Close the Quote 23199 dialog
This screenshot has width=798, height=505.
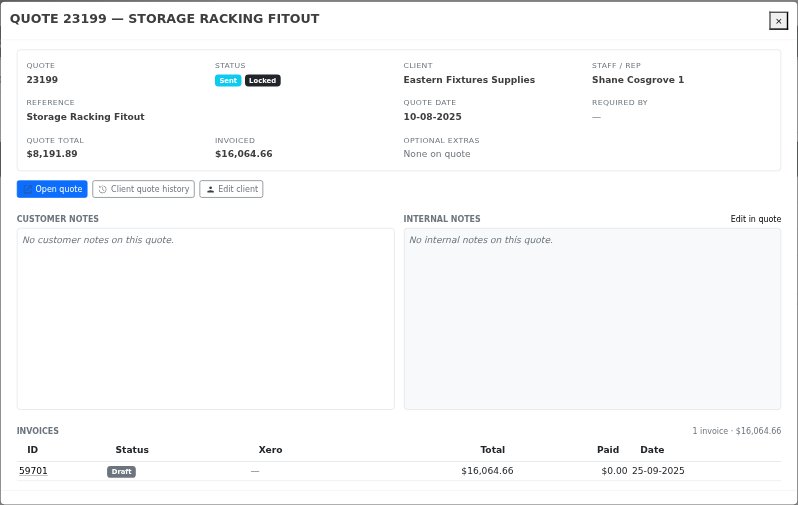(778, 21)
